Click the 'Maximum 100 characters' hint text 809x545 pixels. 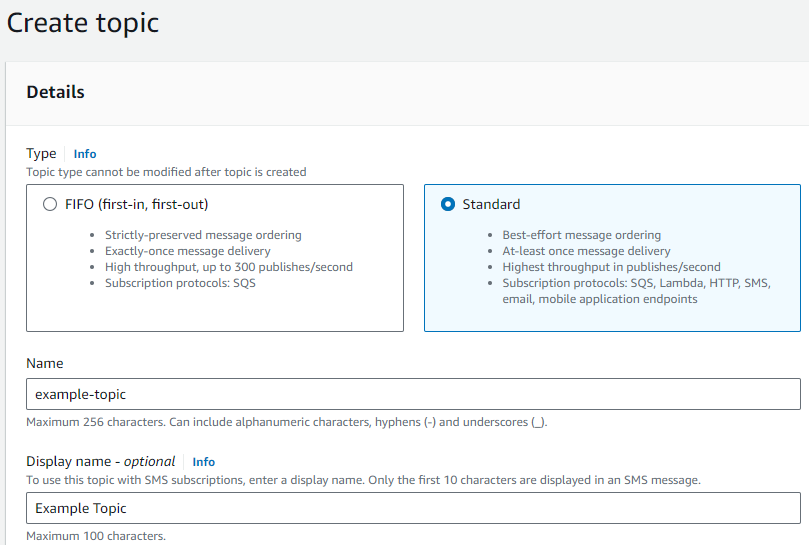[96, 536]
